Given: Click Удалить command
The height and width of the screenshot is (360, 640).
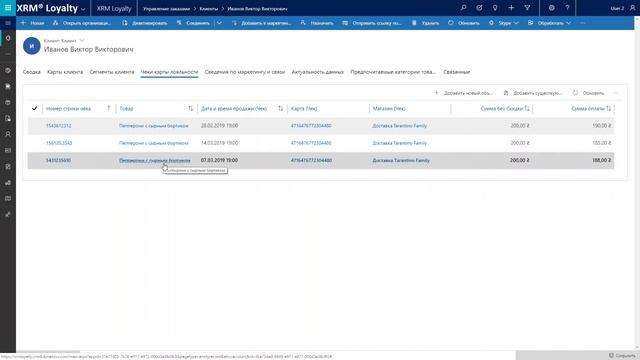Looking at the screenshot, I should [425, 23].
